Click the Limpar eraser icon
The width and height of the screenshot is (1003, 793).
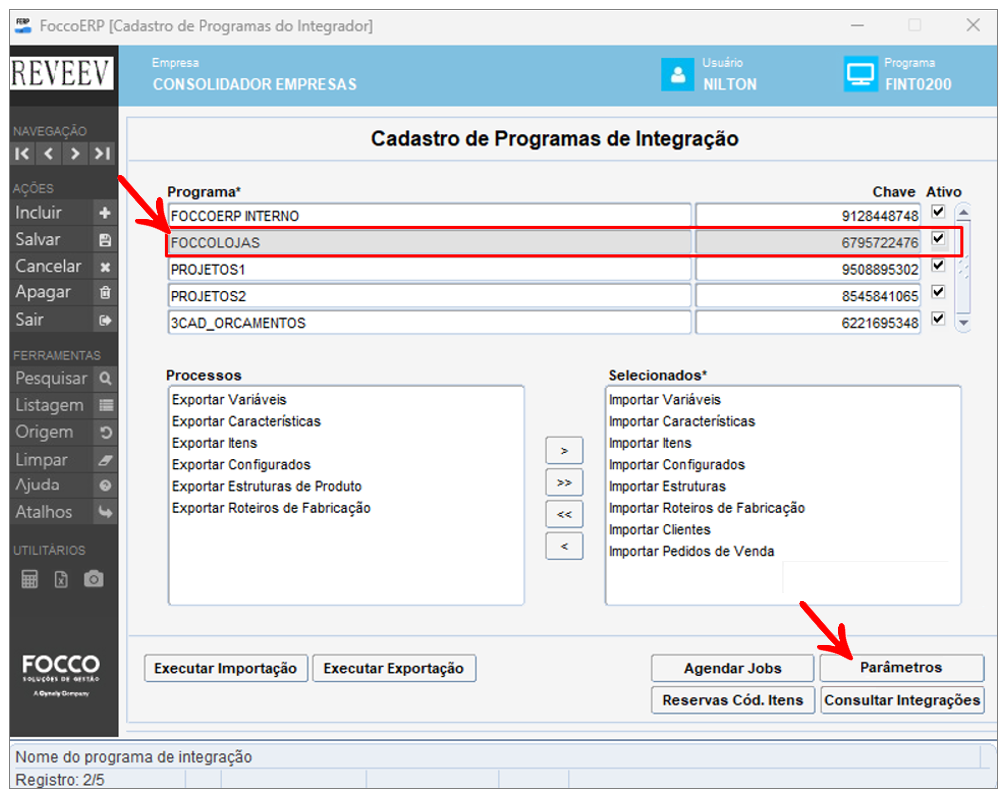point(105,459)
